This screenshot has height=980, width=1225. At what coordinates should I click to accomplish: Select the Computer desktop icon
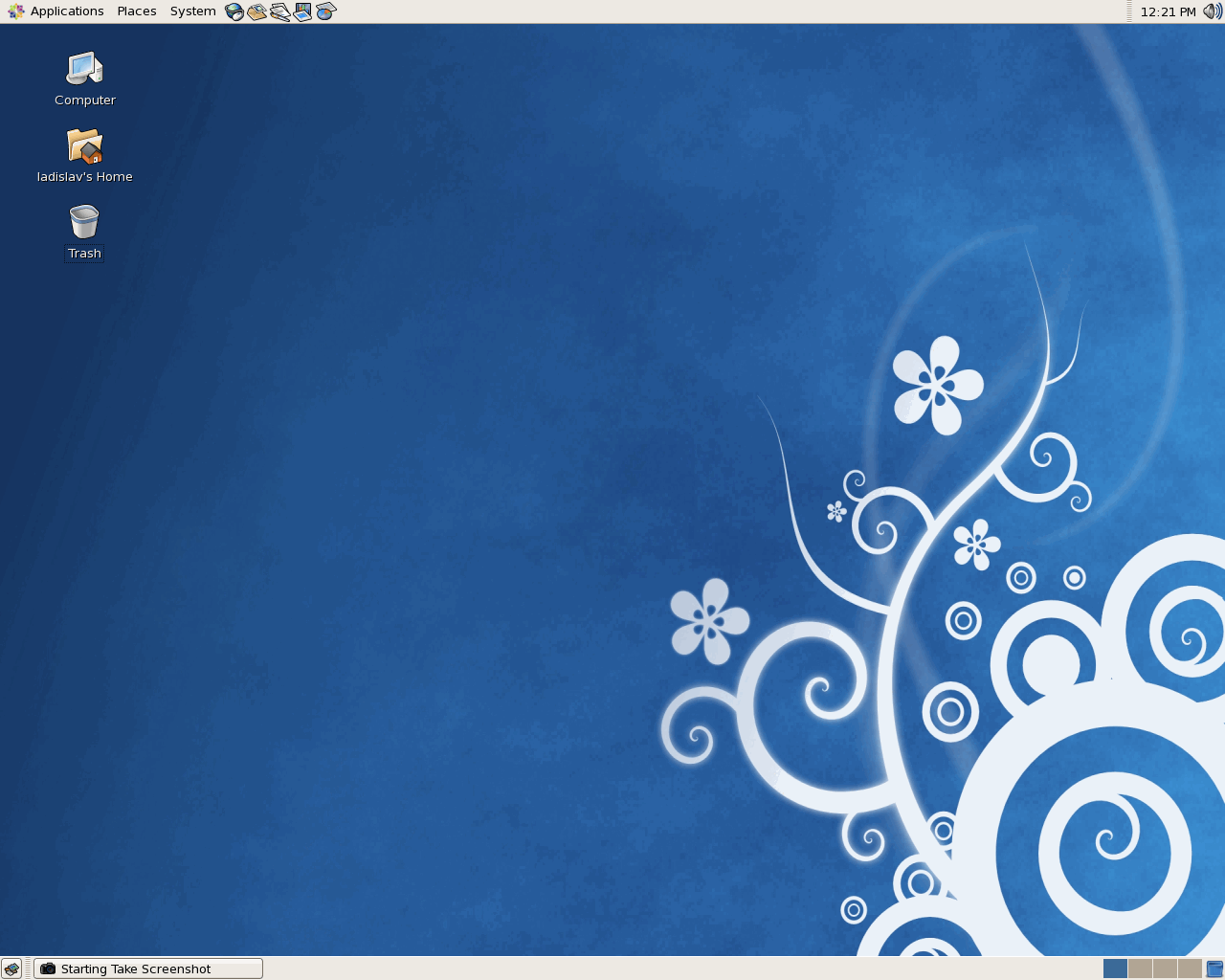tap(84, 78)
